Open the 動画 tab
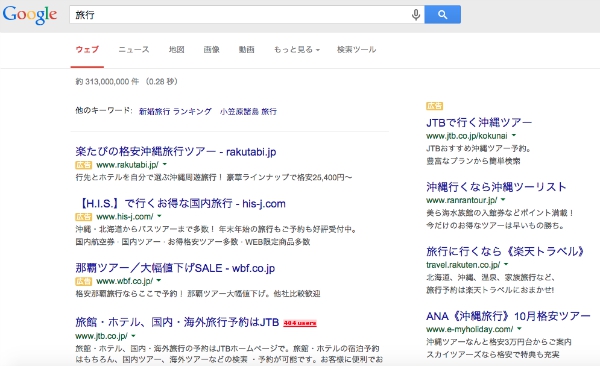 (246, 49)
